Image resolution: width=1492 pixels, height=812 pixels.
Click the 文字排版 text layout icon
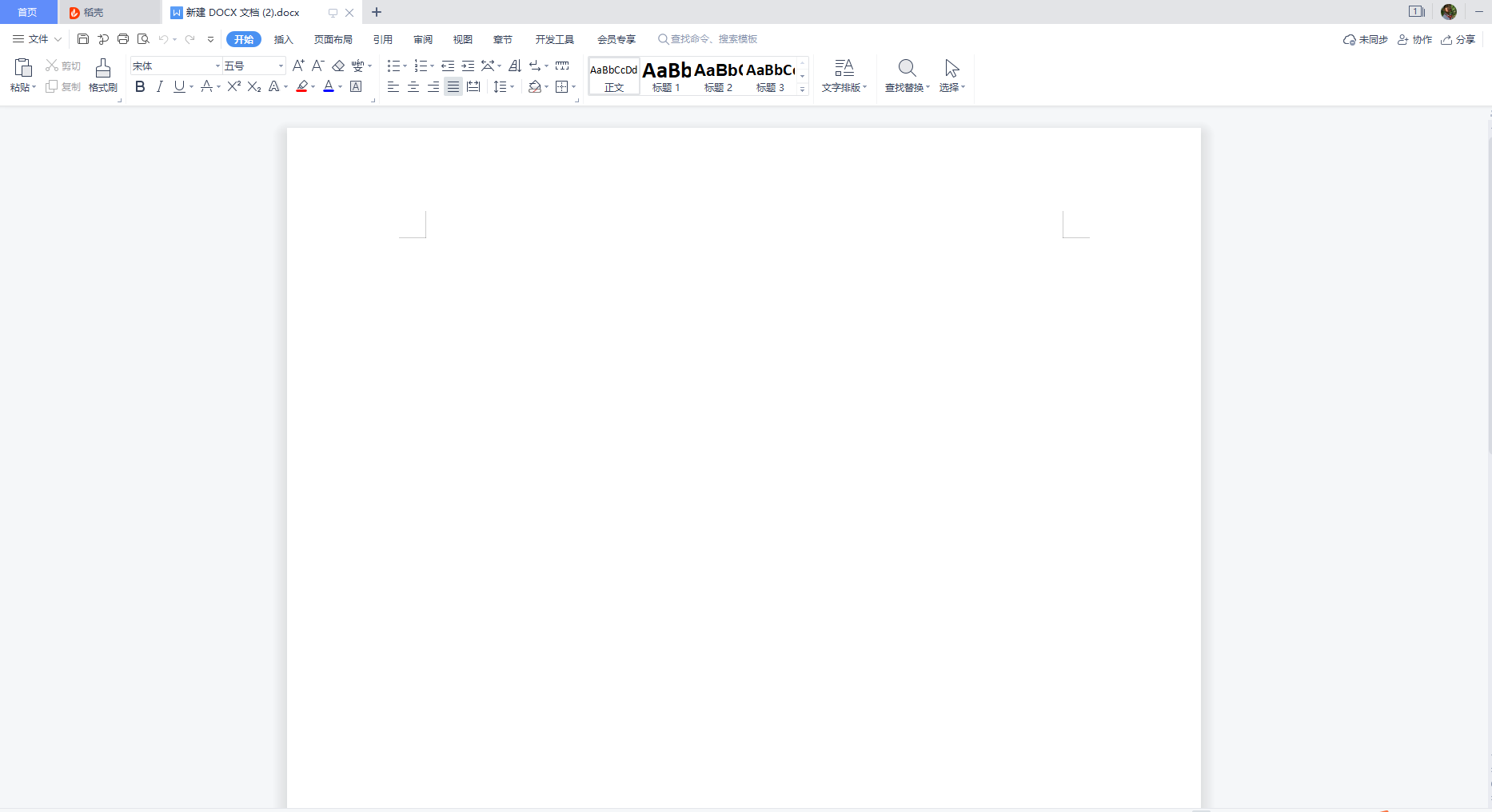pos(844,68)
